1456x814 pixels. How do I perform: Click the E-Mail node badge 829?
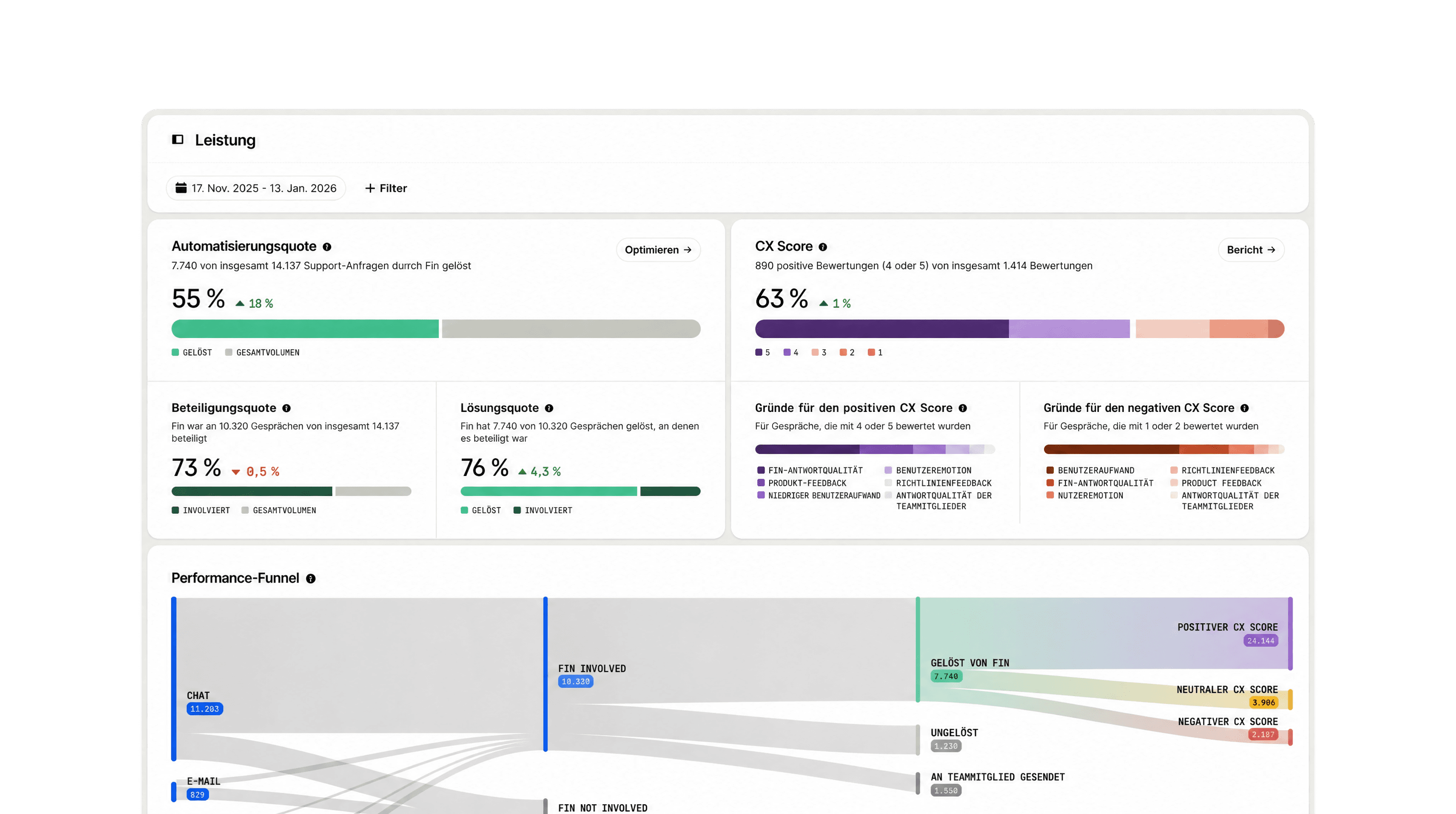(x=197, y=795)
